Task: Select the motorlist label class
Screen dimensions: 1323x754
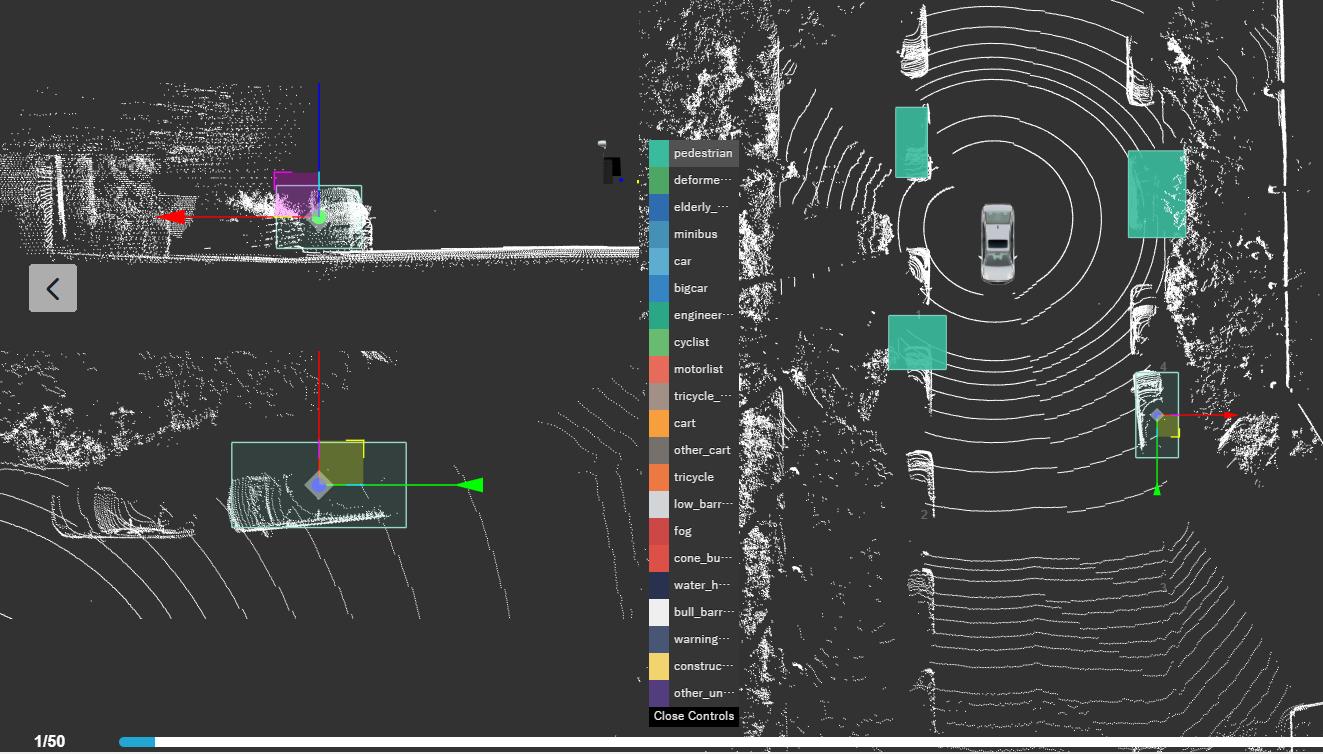Action: pos(694,369)
